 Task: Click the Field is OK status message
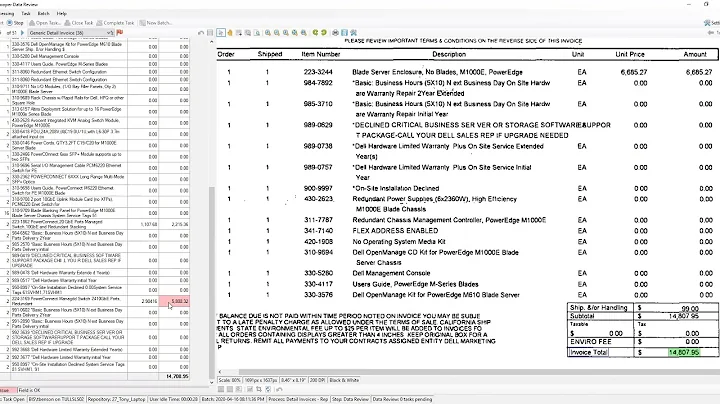tap(29, 390)
